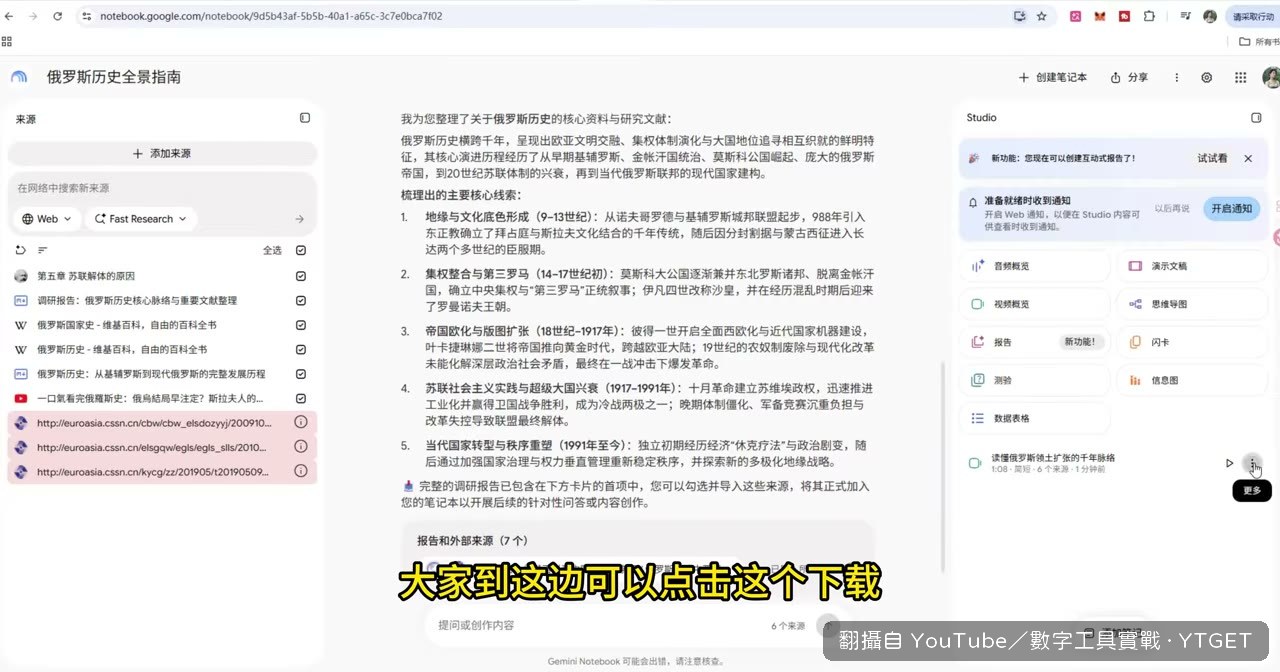Image resolution: width=1280 pixels, height=672 pixels.
Task: Open source 第五章 苏联解体的原因
Action: tap(86, 276)
